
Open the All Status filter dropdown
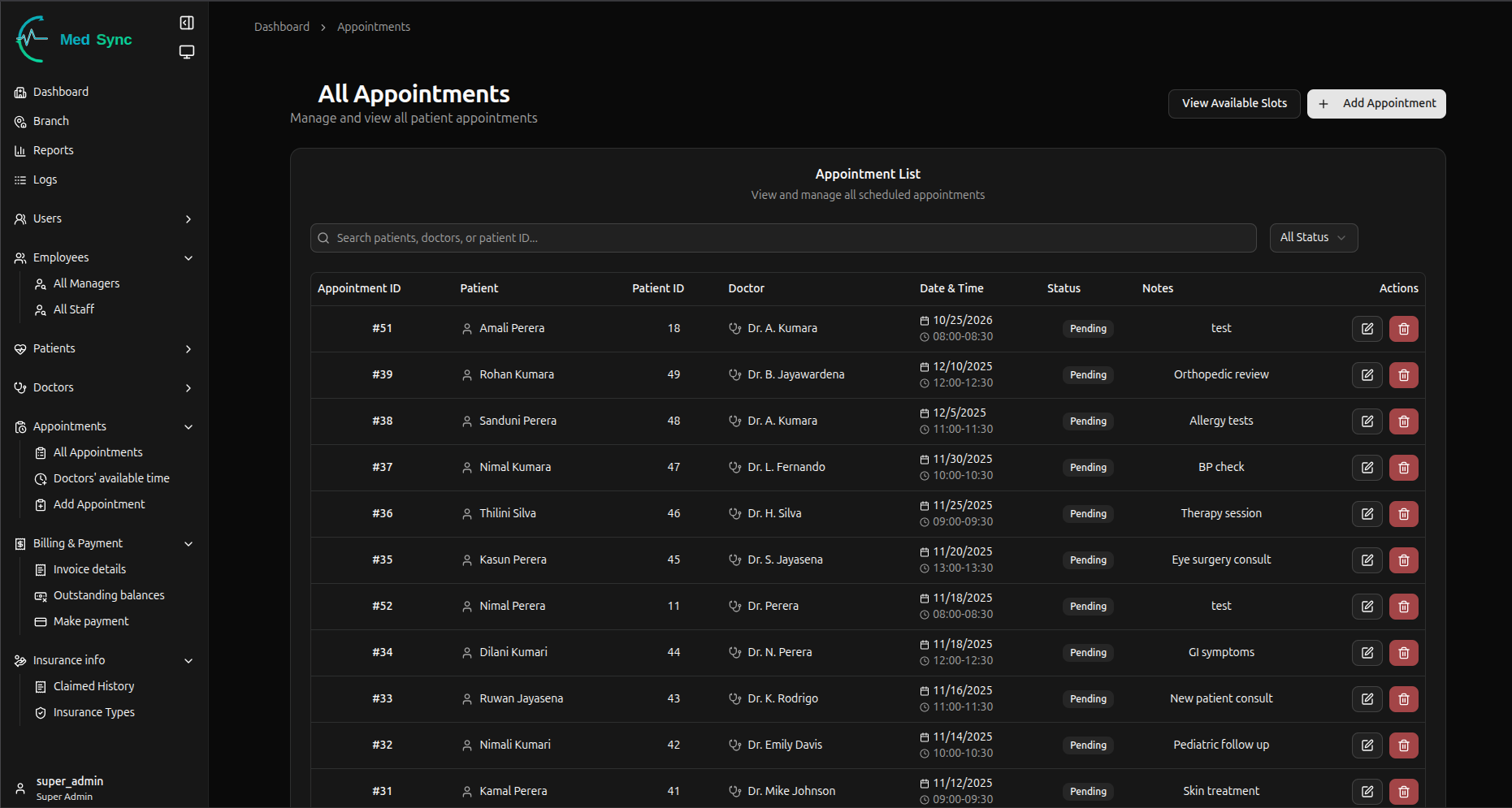coord(1313,238)
